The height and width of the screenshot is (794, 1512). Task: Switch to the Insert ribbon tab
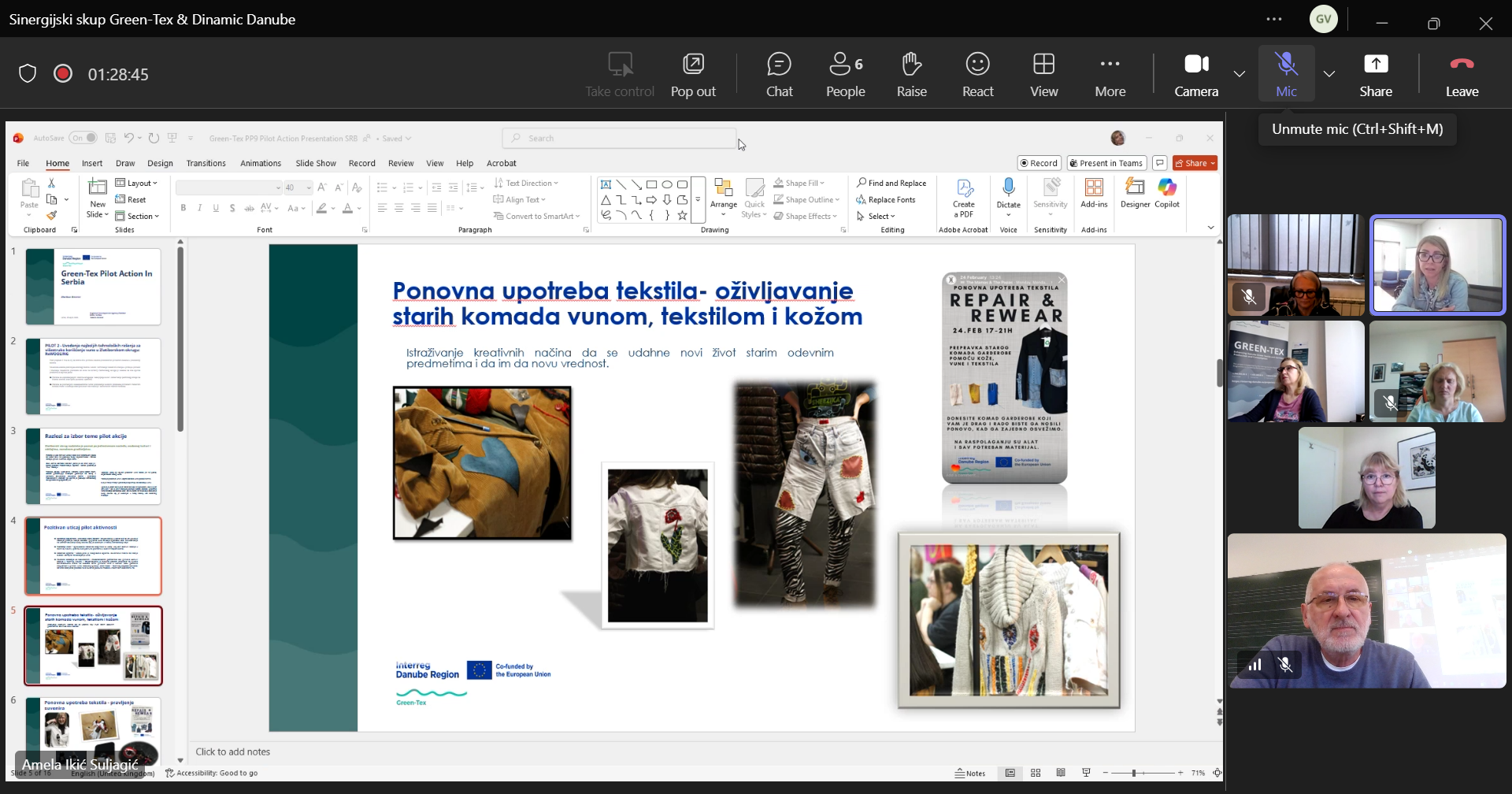[92, 163]
